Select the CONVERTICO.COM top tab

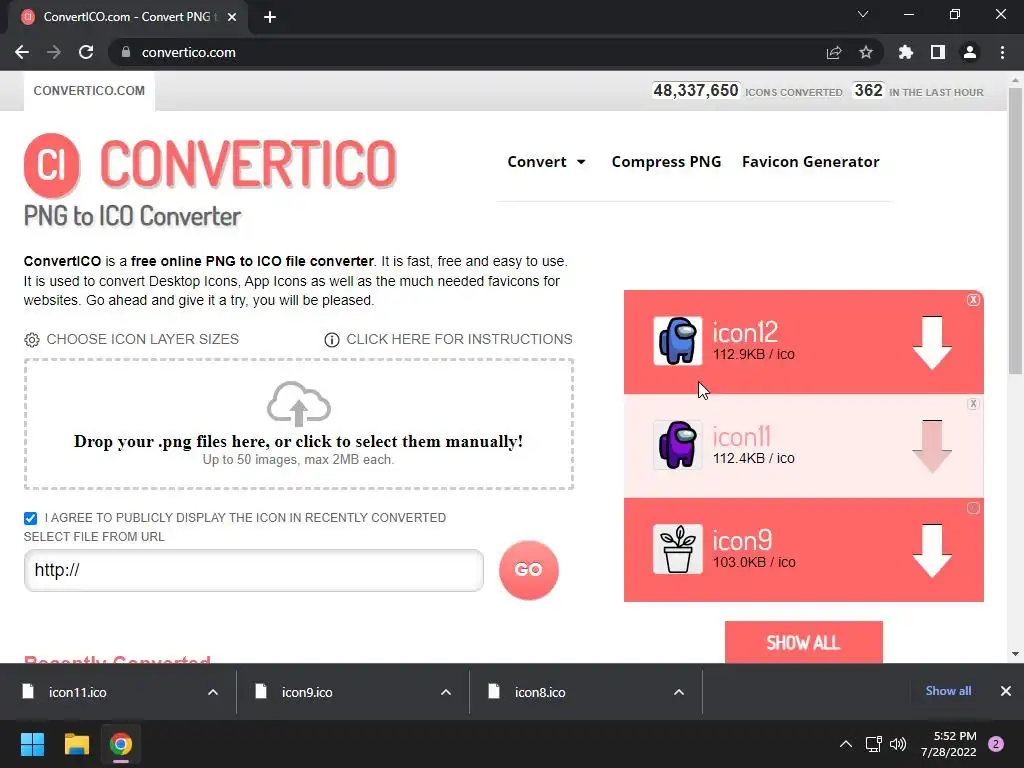tap(89, 91)
